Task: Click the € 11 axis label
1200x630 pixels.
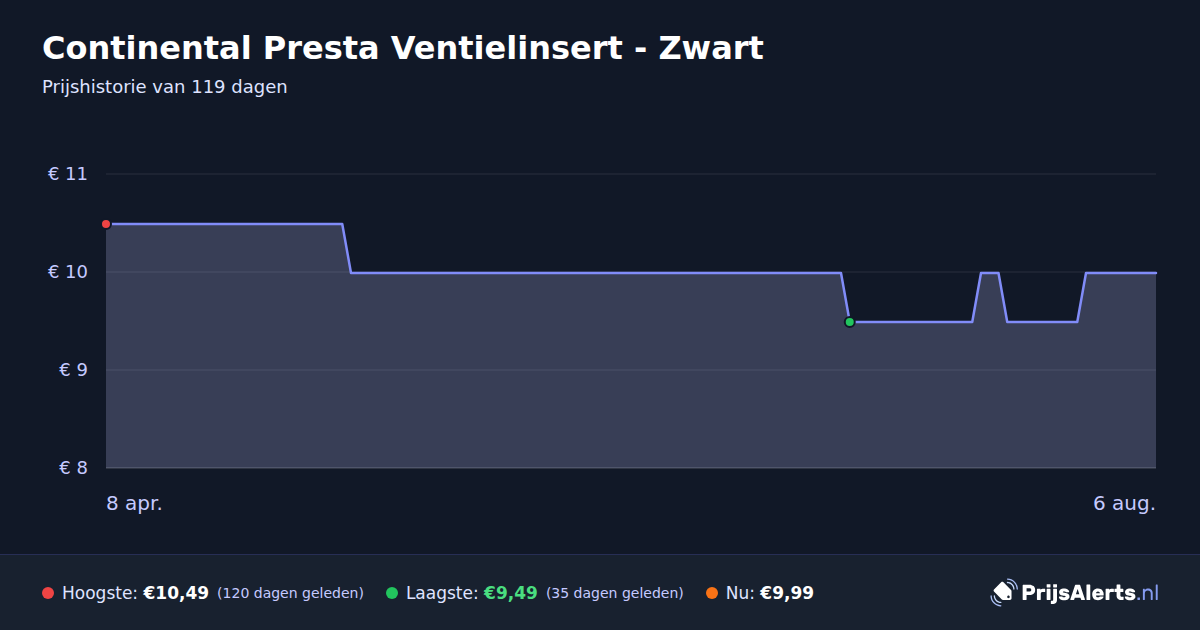Action: (68, 174)
